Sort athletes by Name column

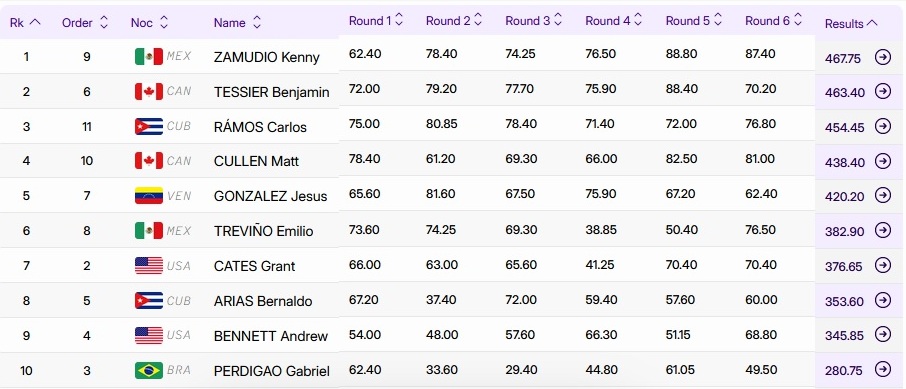pos(237,23)
